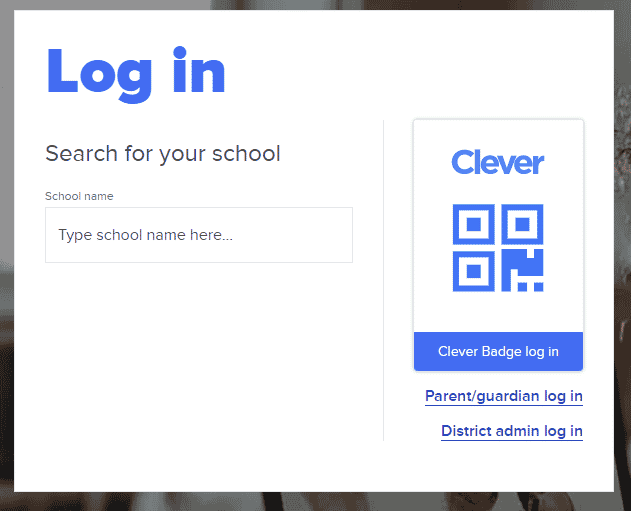Click the 'Search for your school' subheading
Screen dimensions: 631x511
pyautogui.click(x=163, y=154)
